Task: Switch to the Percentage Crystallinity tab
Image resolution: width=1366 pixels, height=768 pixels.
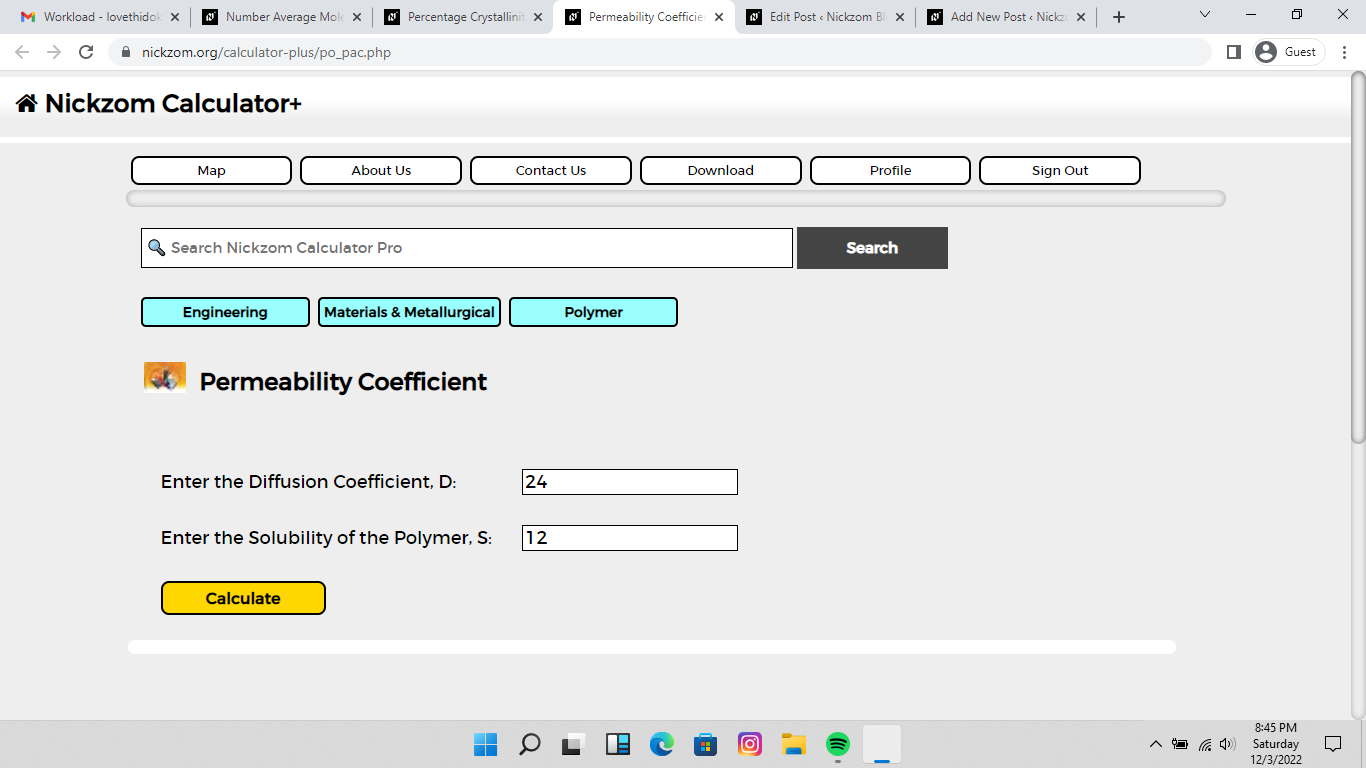Action: pos(464,17)
